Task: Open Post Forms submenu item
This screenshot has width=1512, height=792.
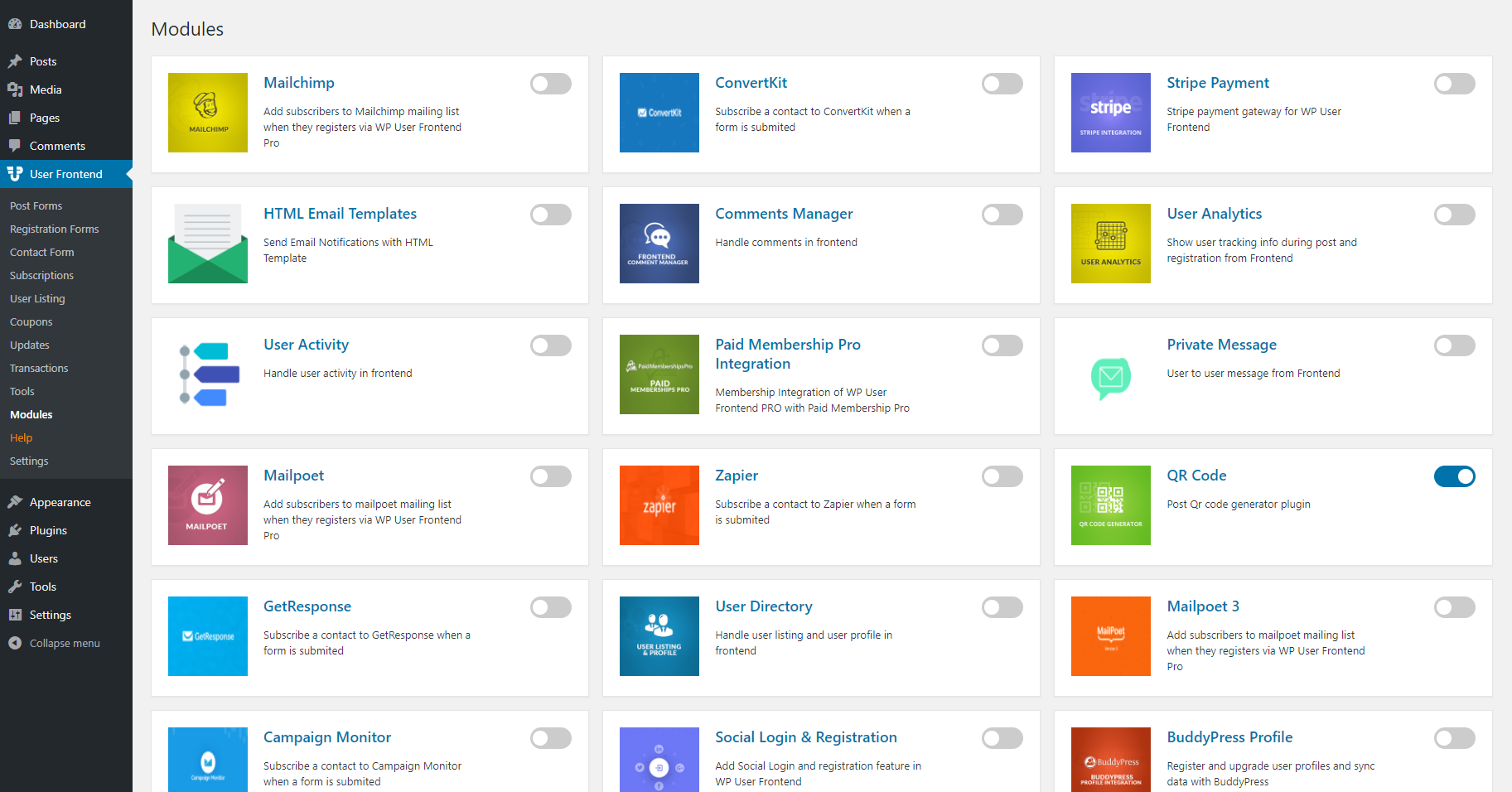Action: coord(36,205)
